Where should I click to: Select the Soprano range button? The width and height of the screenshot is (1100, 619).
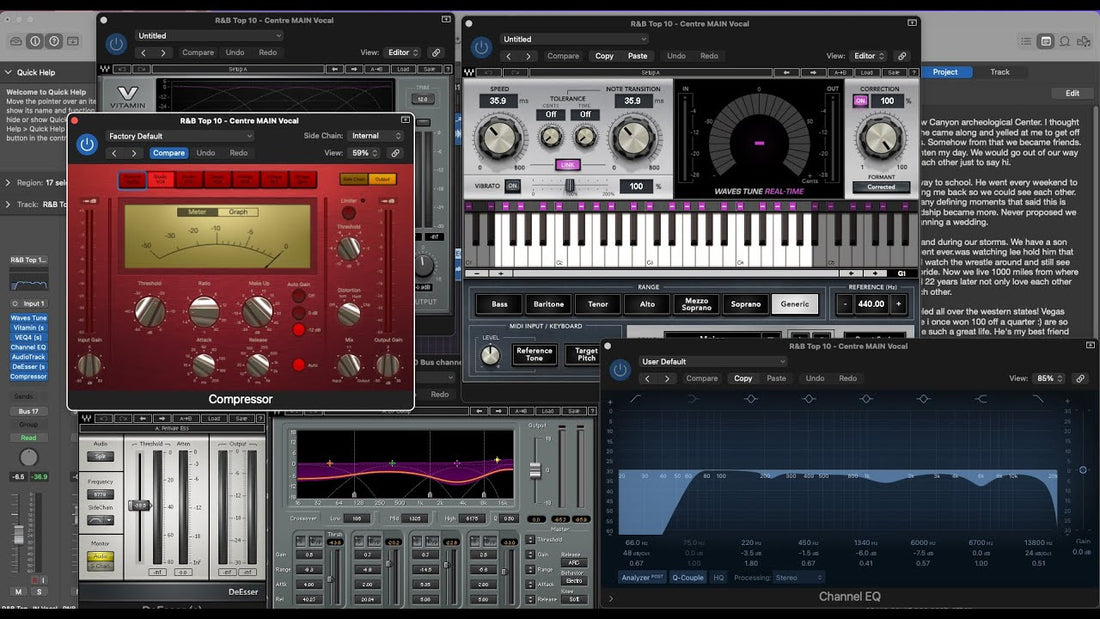[744, 304]
